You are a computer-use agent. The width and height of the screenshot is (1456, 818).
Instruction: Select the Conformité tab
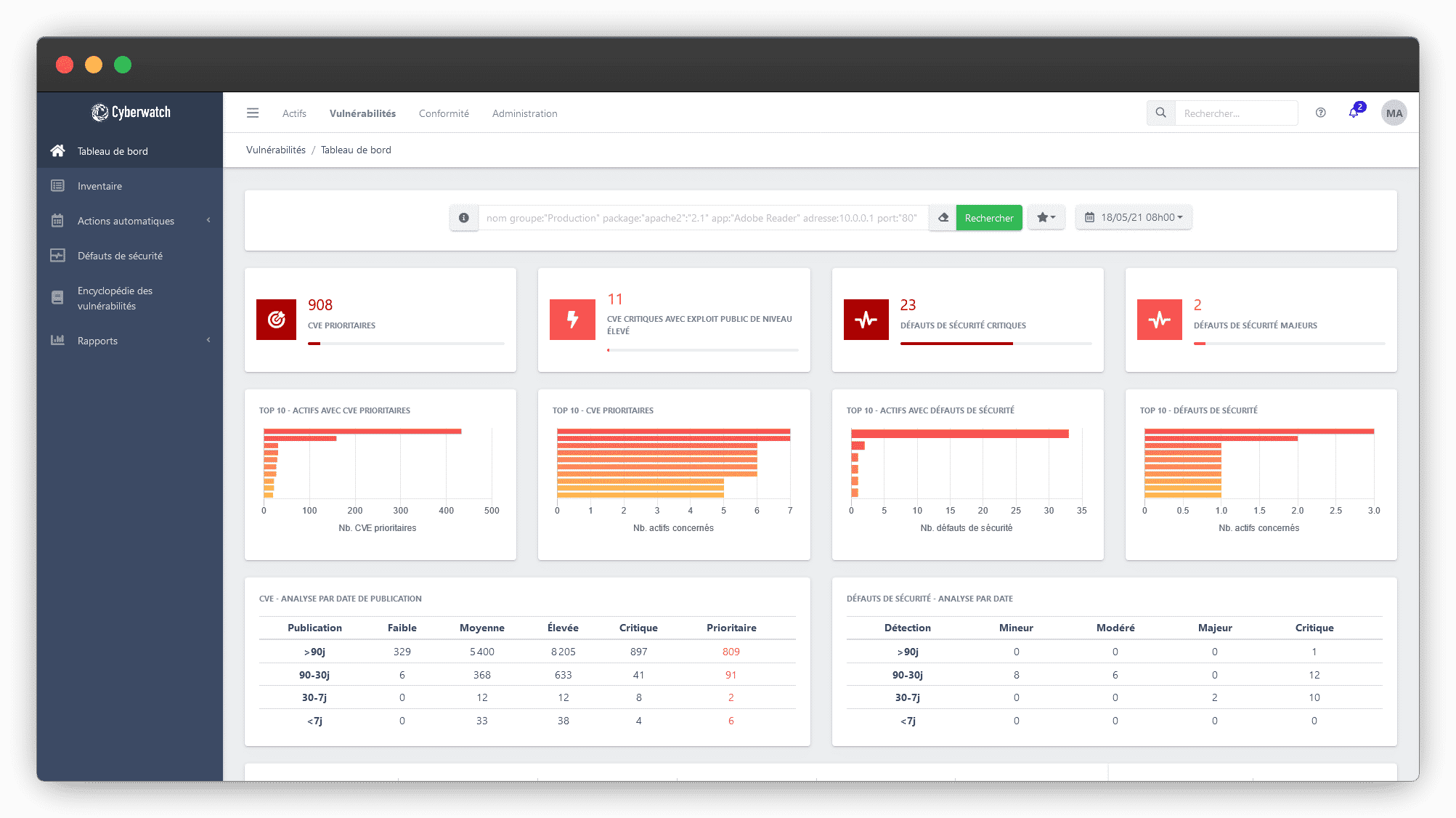tap(443, 113)
